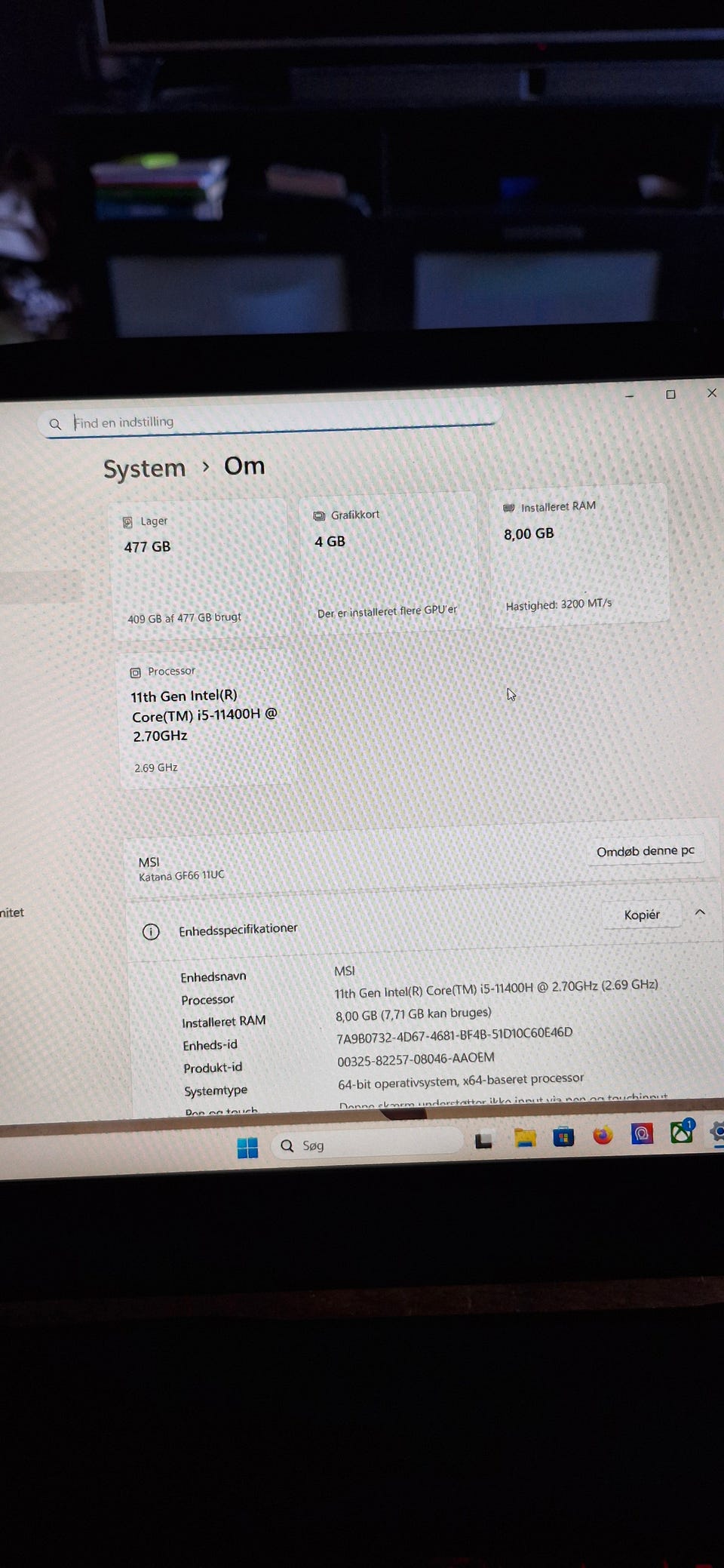Image resolution: width=724 pixels, height=1568 pixels.
Task: Open the Xbox app in the taskbar
Action: (682, 1132)
